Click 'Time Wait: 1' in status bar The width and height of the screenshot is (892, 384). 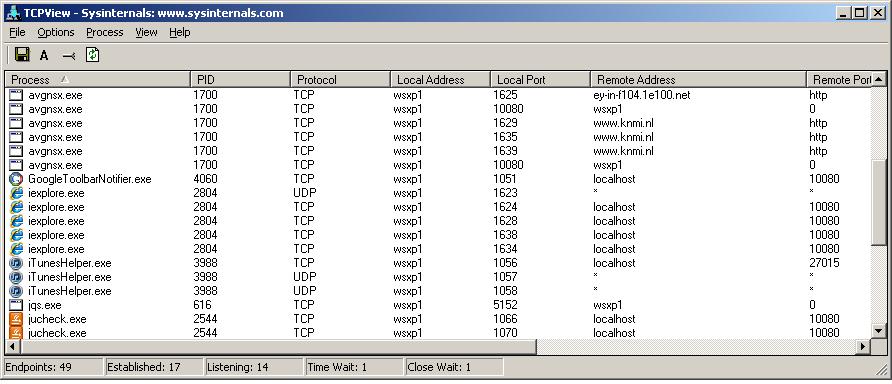[337, 367]
